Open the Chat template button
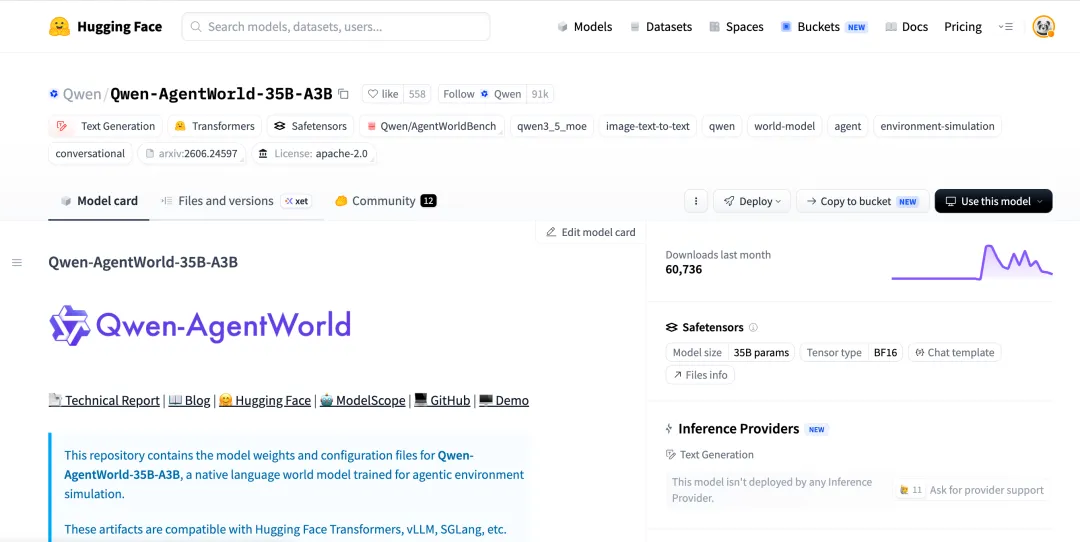 pos(955,353)
